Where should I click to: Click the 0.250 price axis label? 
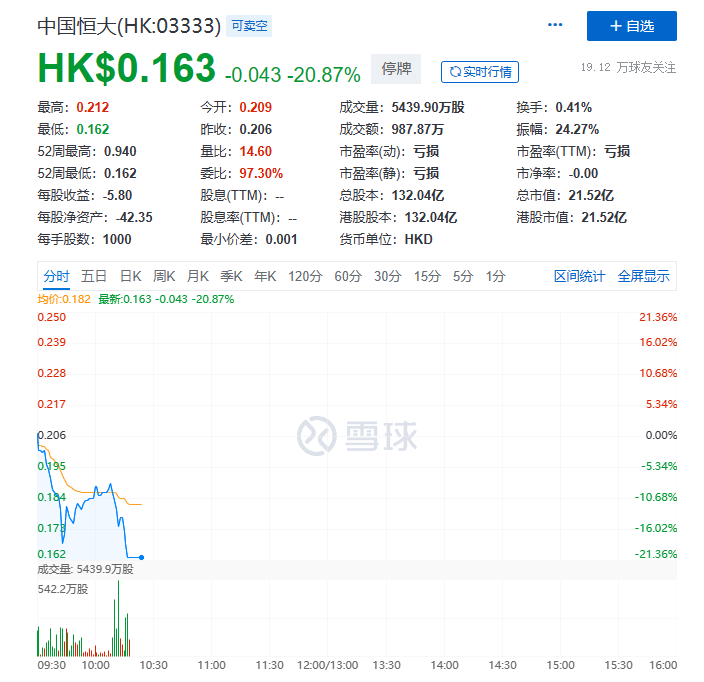pos(52,317)
